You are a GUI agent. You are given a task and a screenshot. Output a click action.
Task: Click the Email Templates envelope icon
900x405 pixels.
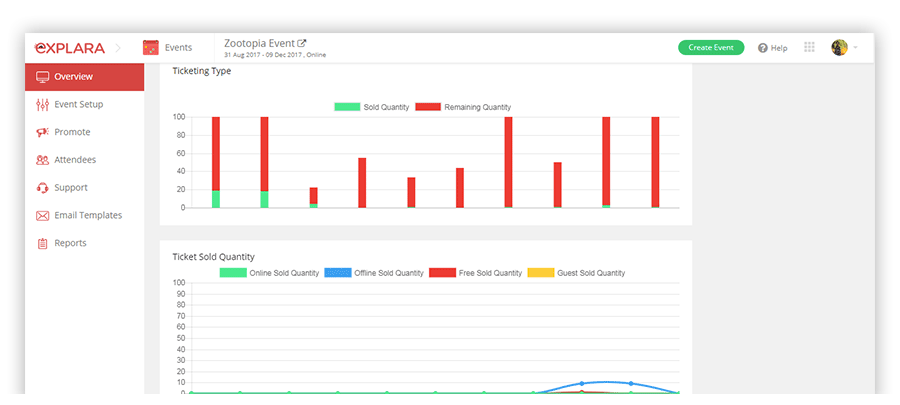(x=42, y=216)
